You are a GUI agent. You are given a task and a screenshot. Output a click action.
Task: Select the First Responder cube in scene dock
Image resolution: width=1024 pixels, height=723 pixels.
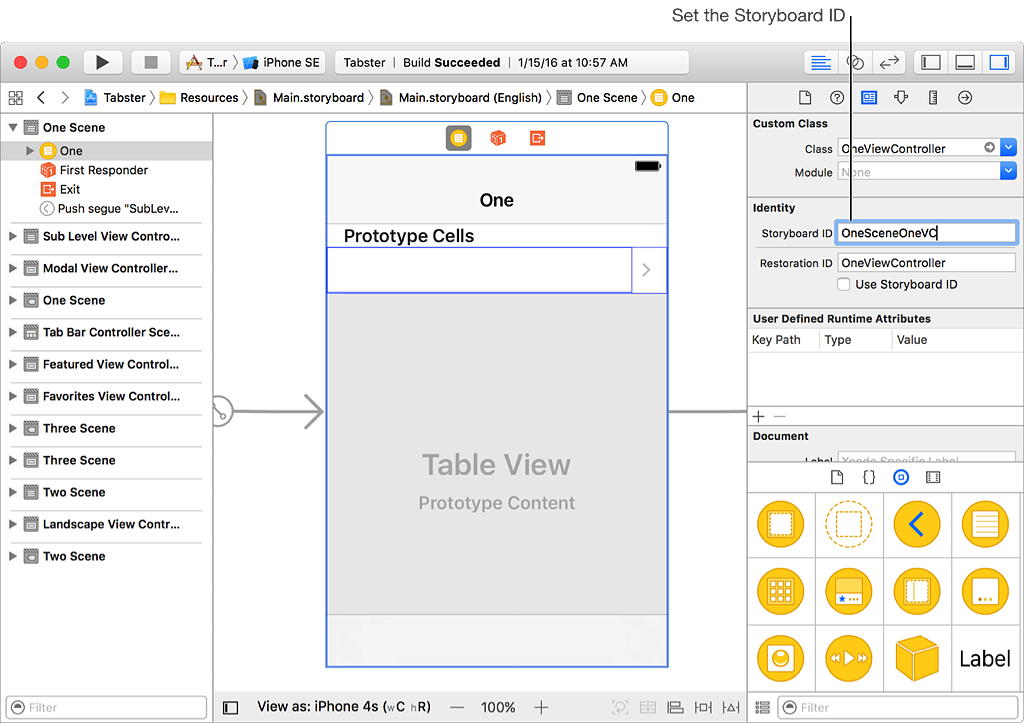click(498, 138)
